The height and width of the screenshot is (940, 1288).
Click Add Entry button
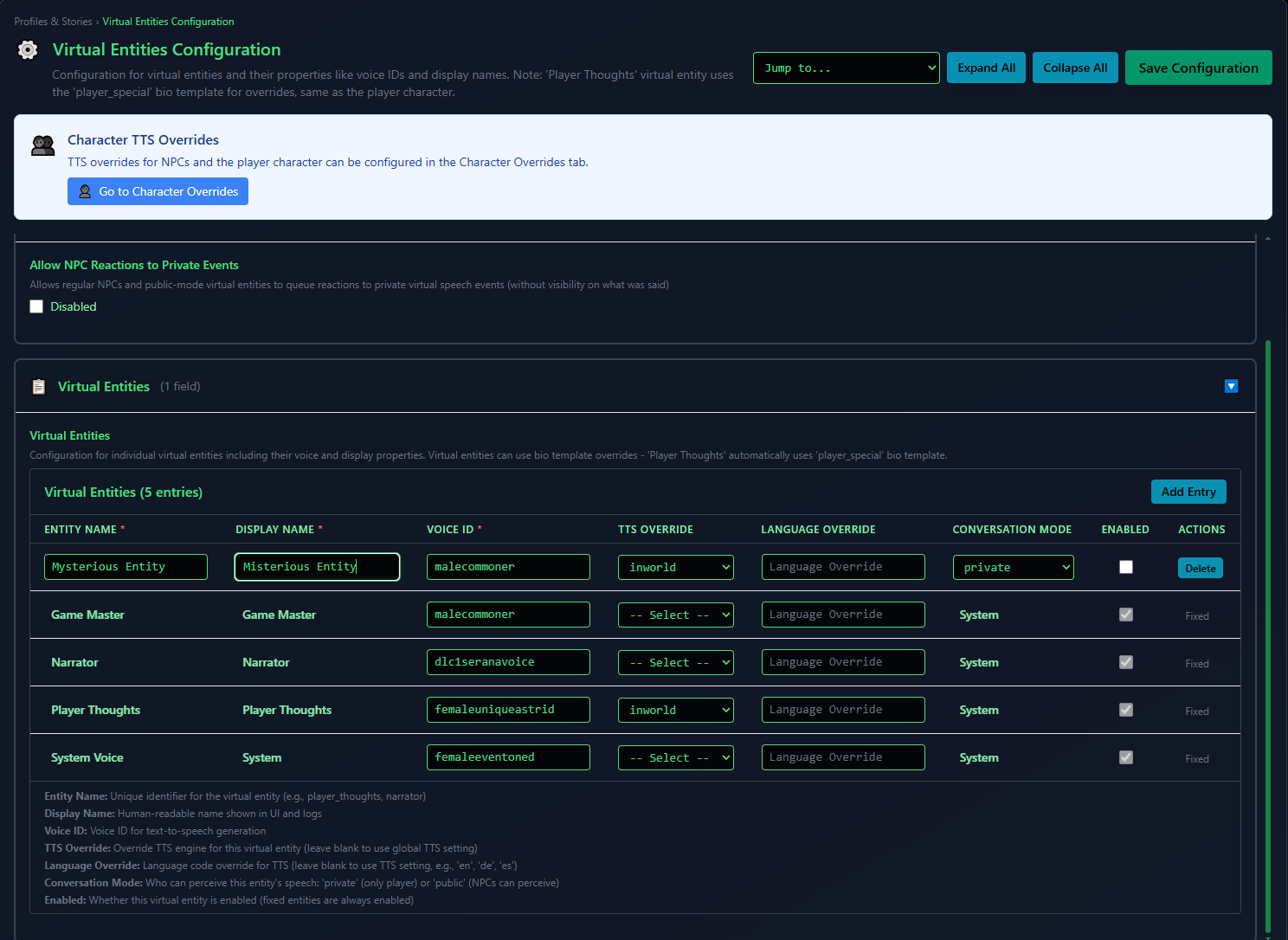point(1188,492)
